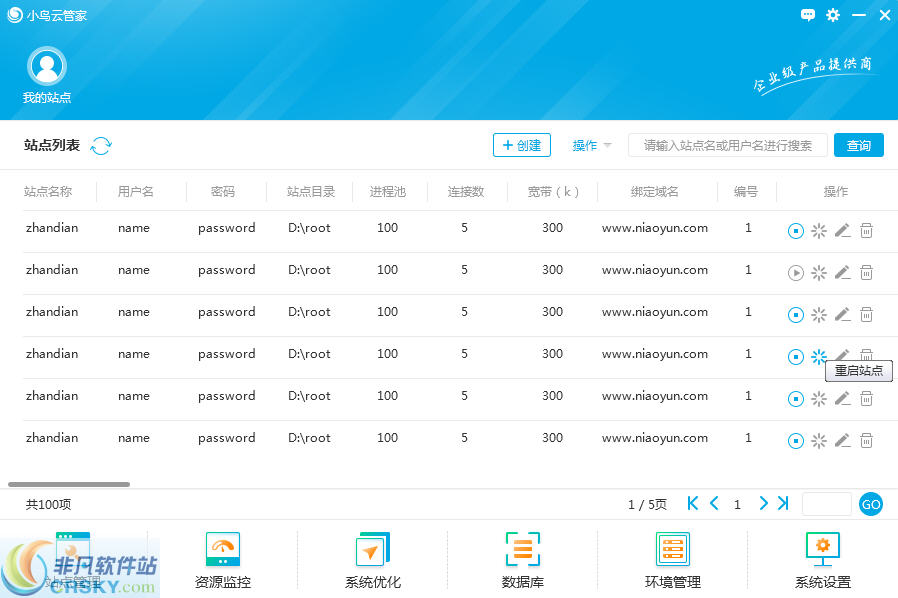Restart the fourth site showing 重启站点 tooltip
Screen dimensions: 898x598
pyautogui.click(x=818, y=356)
